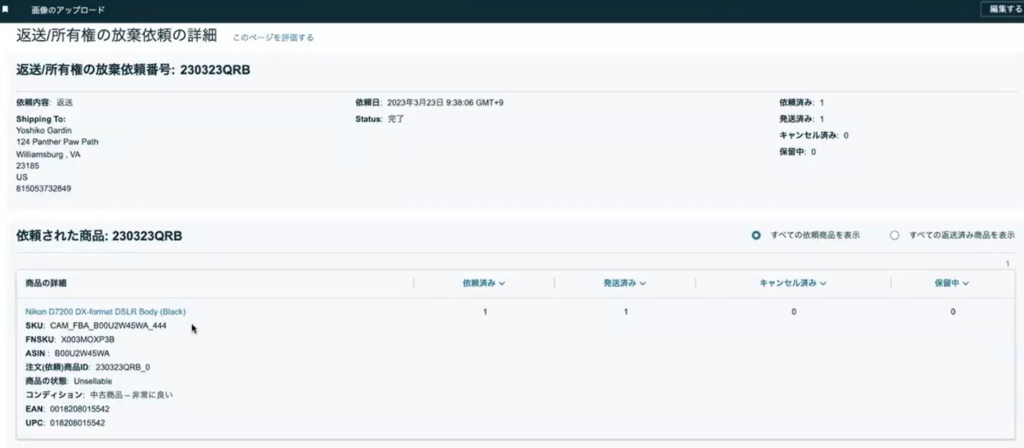Click the Status 完了 text
The height and width of the screenshot is (448, 1024).
[x=395, y=118]
